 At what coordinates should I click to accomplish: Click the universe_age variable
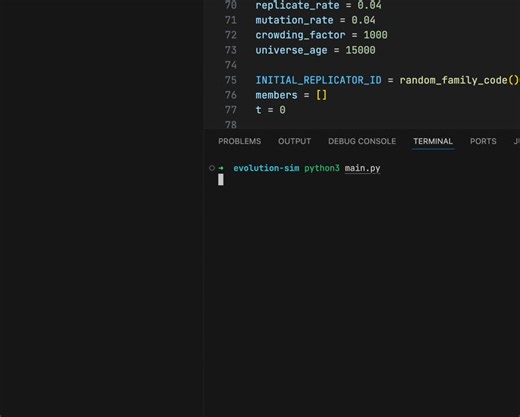(291, 50)
